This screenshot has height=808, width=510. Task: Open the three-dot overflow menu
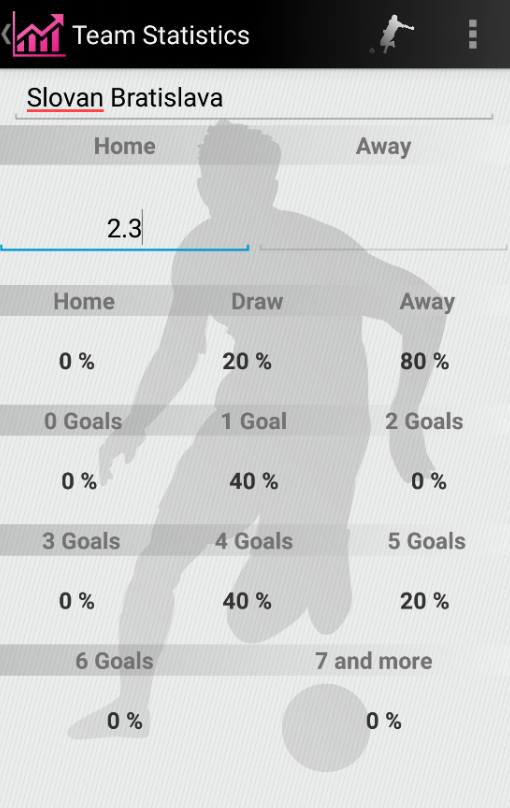click(472, 35)
